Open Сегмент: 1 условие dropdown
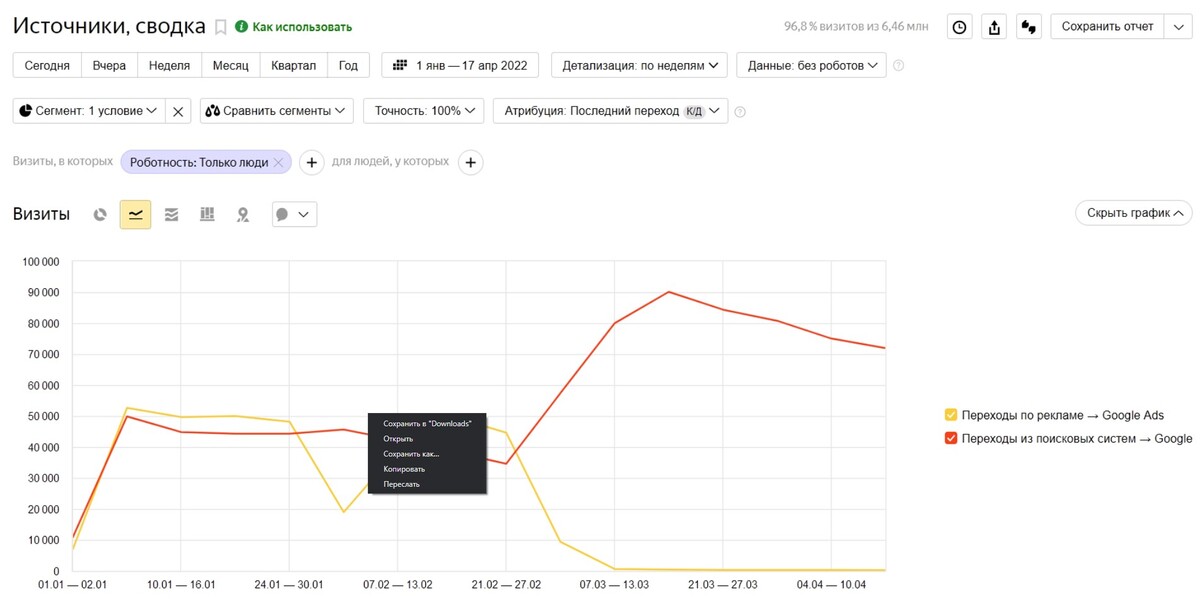Viewport: 1200px width, 599px height. pyautogui.click(x=88, y=111)
